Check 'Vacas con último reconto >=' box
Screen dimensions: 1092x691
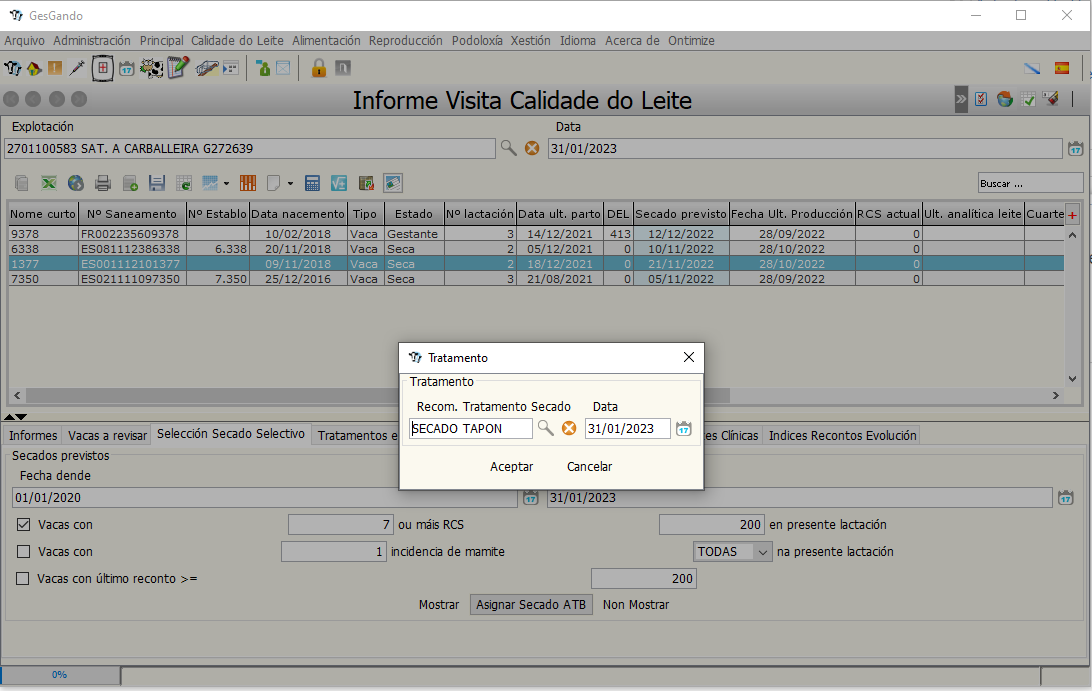point(23,579)
